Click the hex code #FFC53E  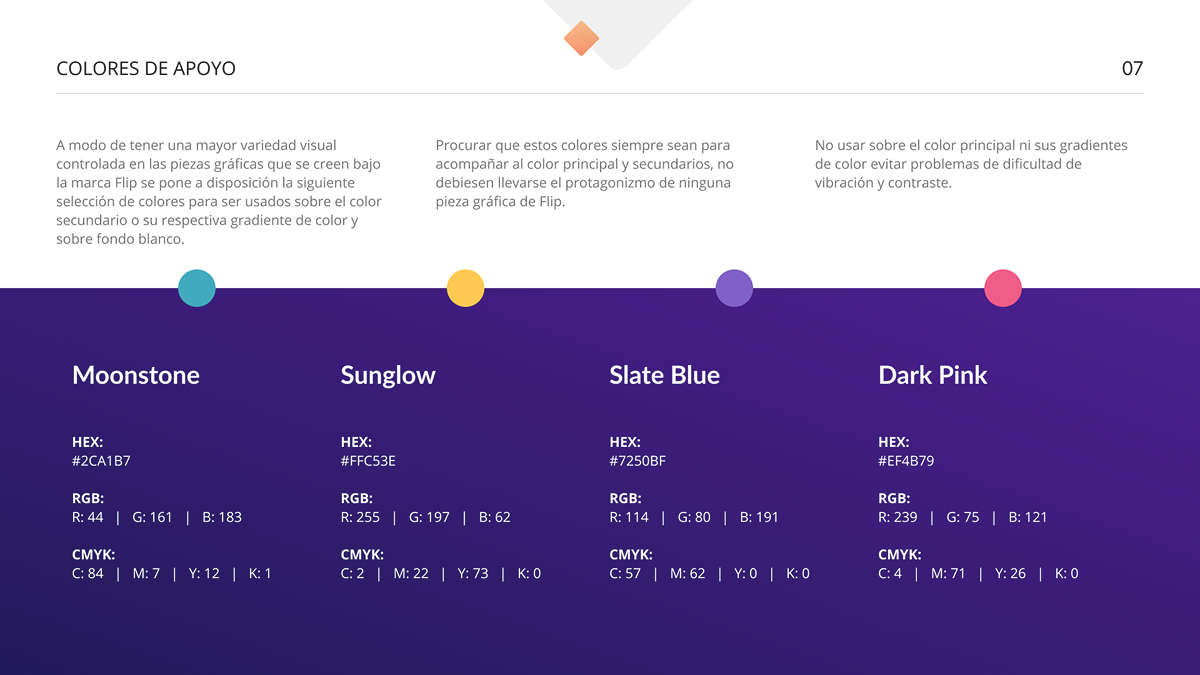point(368,461)
